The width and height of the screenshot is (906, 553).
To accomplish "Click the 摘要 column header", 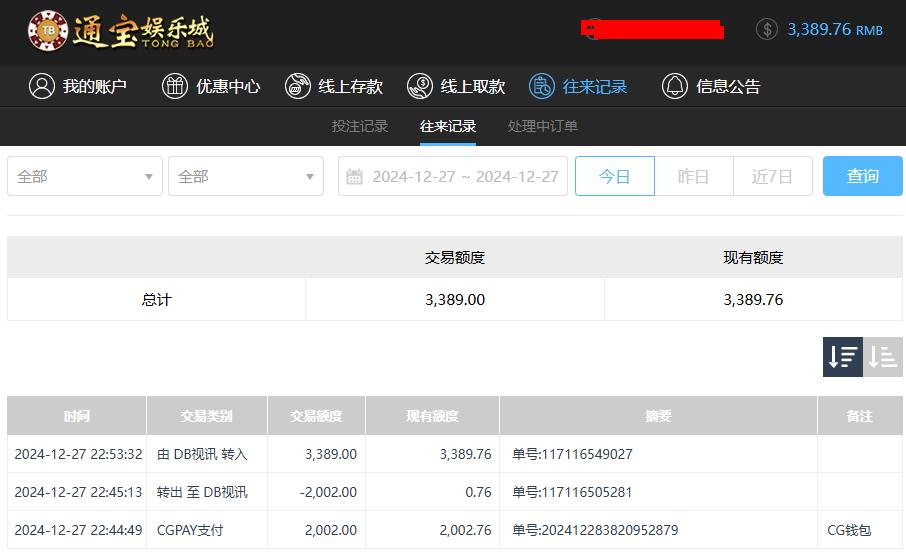I will 659,415.
